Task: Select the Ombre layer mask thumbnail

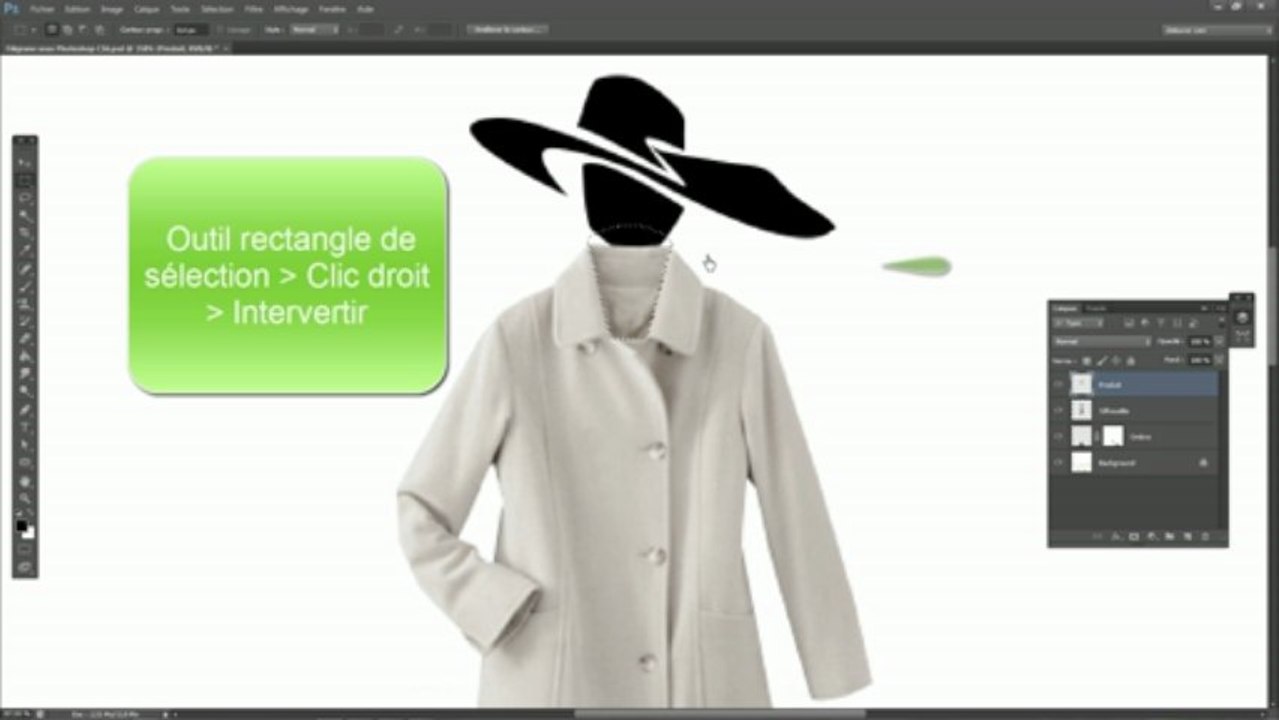Action: tap(1113, 437)
